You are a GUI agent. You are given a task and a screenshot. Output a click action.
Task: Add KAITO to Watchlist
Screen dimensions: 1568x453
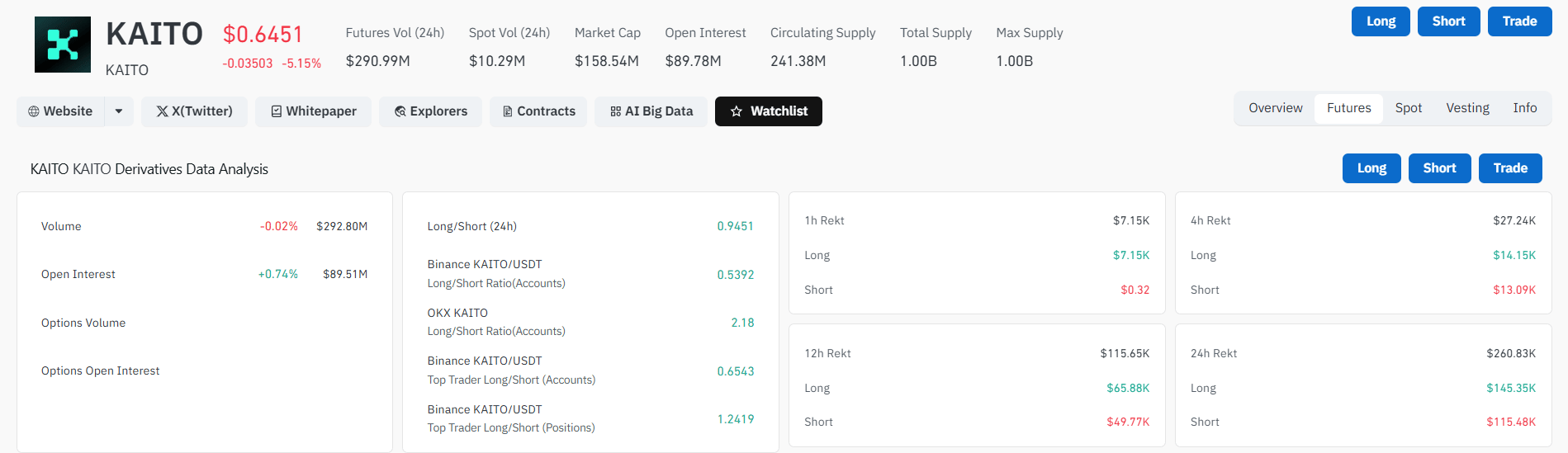(x=769, y=111)
